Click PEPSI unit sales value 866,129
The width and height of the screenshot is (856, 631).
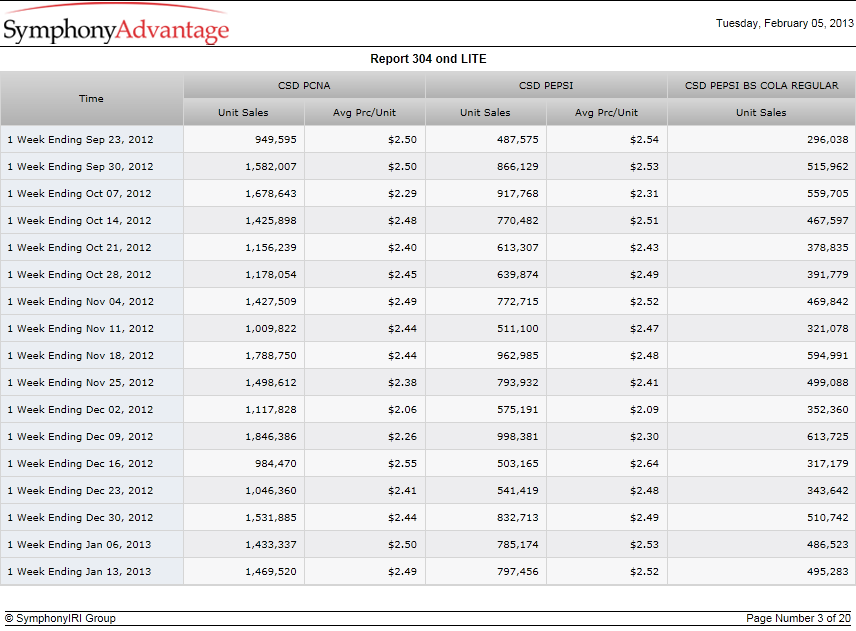pyautogui.click(x=518, y=166)
